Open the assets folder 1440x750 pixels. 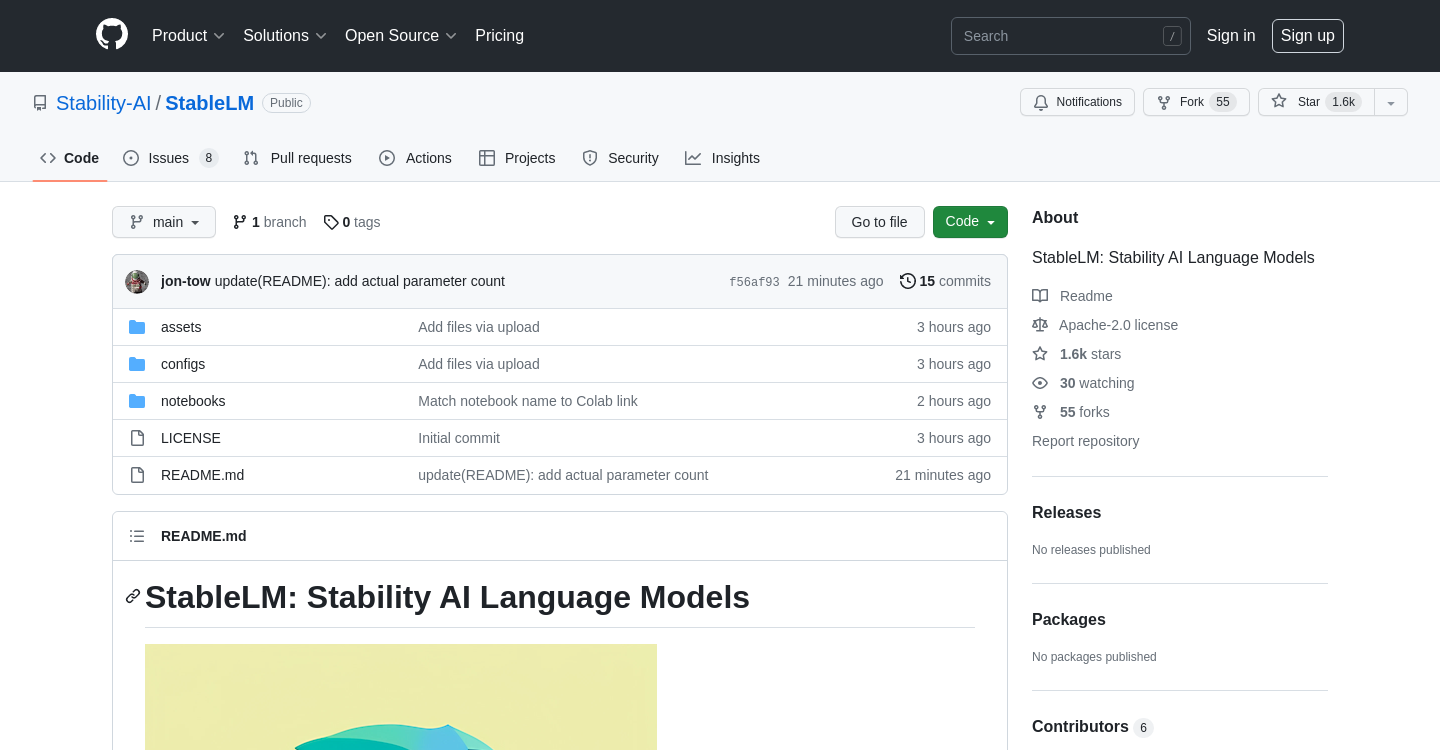point(181,327)
